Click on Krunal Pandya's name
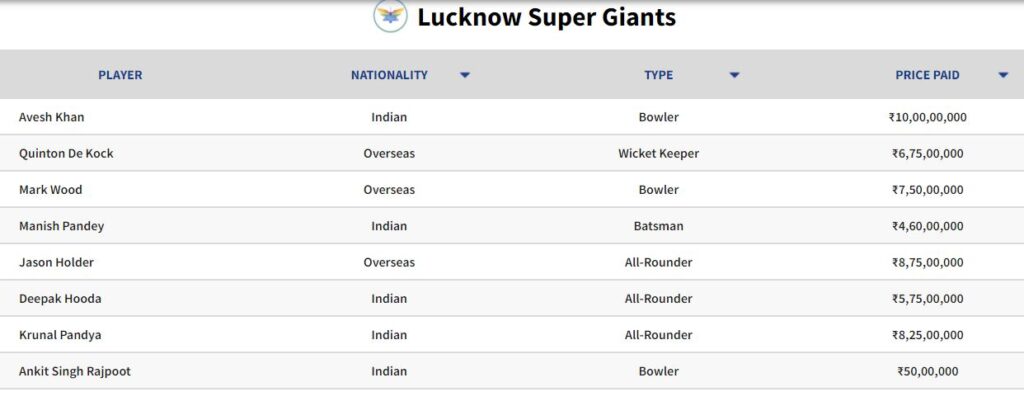Image resolution: width=1024 pixels, height=406 pixels. pyautogui.click(x=60, y=335)
